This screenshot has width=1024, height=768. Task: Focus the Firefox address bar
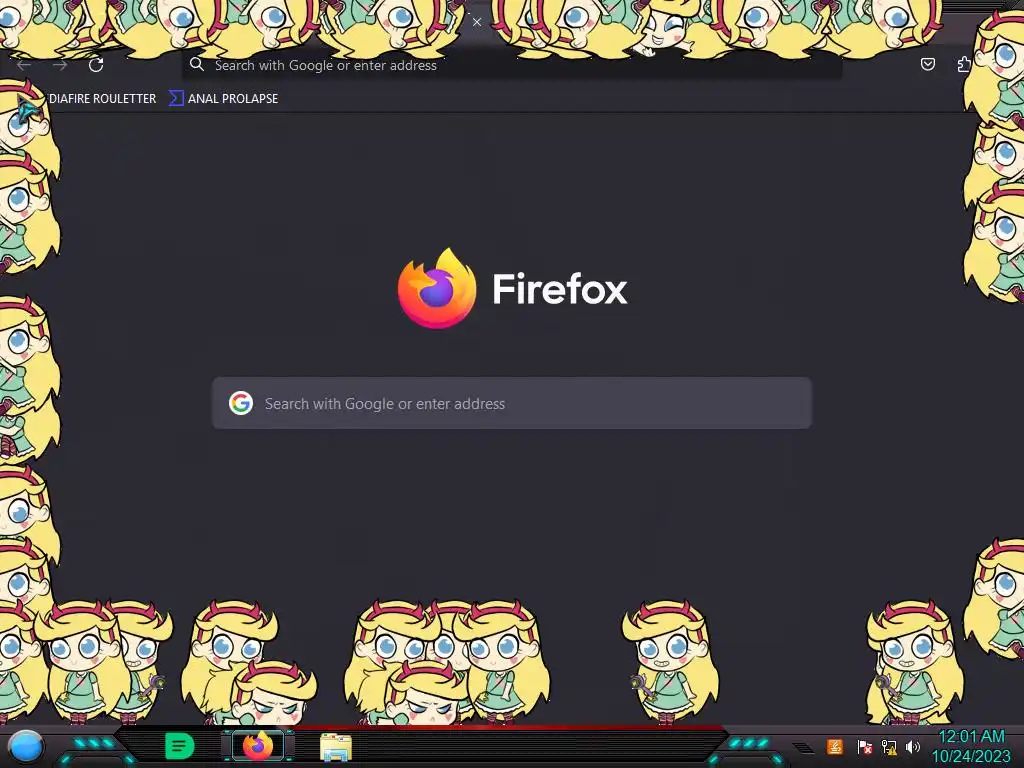(511, 65)
